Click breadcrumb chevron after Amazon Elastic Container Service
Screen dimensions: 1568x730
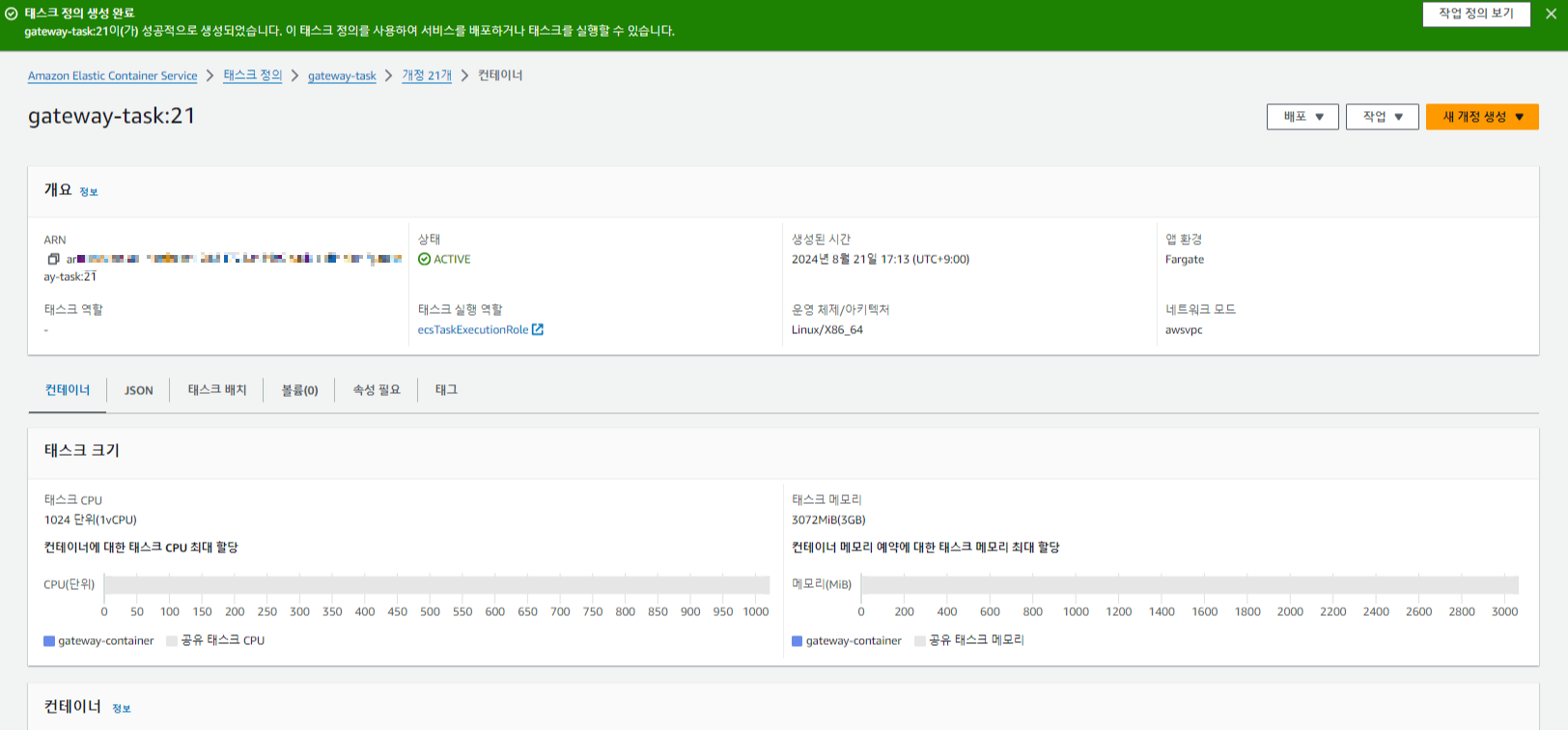click(210, 75)
